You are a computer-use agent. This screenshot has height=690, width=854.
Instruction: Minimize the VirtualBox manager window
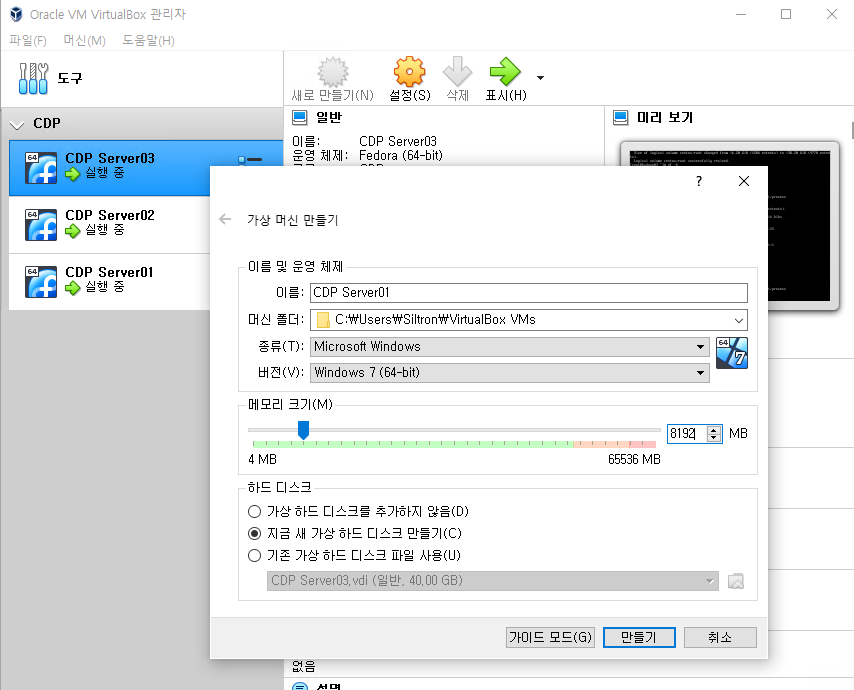(x=741, y=14)
